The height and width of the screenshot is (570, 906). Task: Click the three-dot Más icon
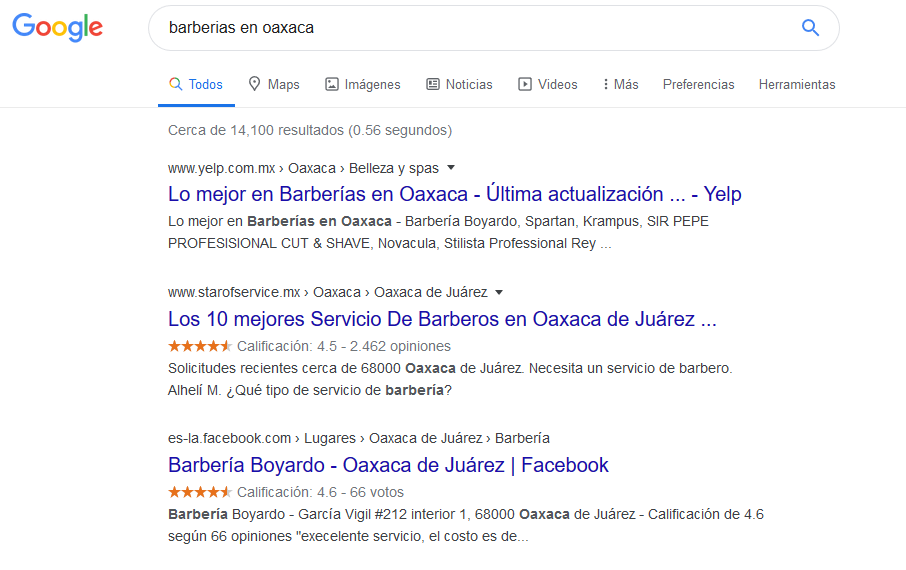coord(606,84)
